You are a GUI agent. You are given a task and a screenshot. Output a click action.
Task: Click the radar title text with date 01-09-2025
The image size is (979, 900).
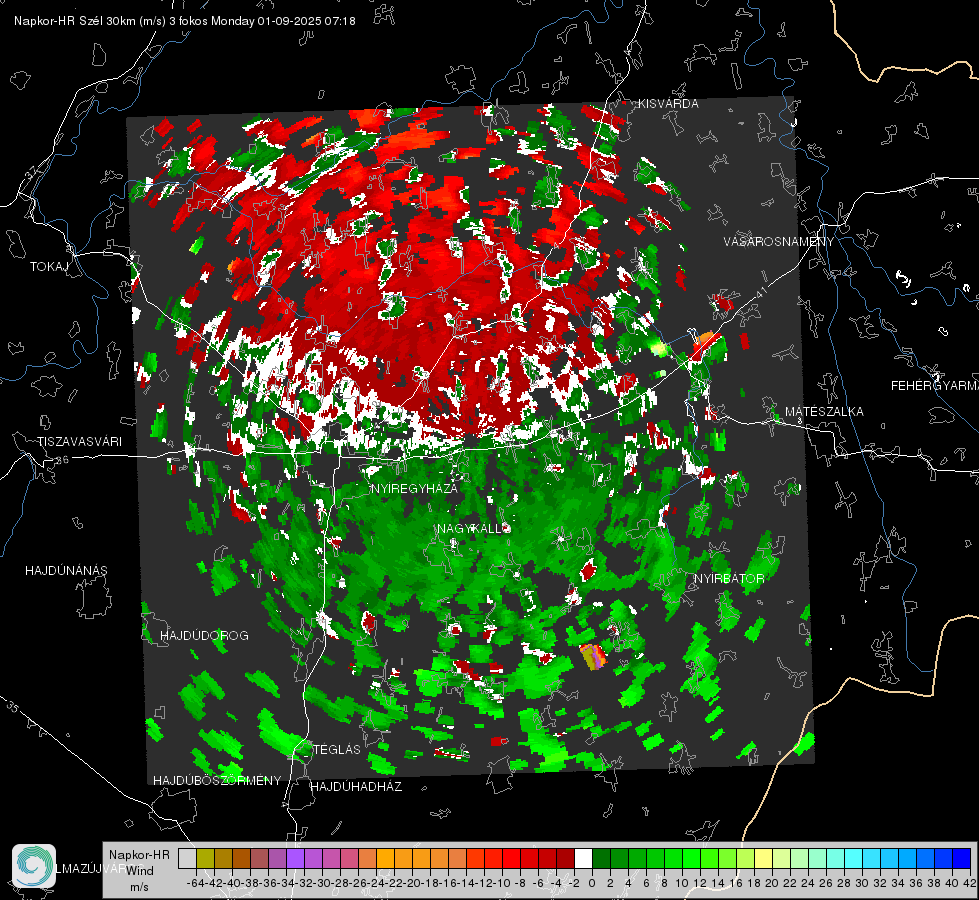tap(185, 21)
